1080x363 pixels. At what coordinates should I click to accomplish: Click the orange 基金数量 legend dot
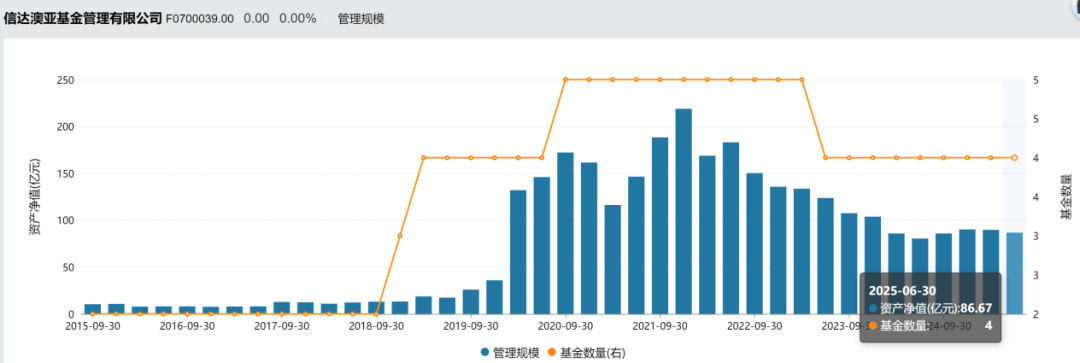click(x=552, y=353)
